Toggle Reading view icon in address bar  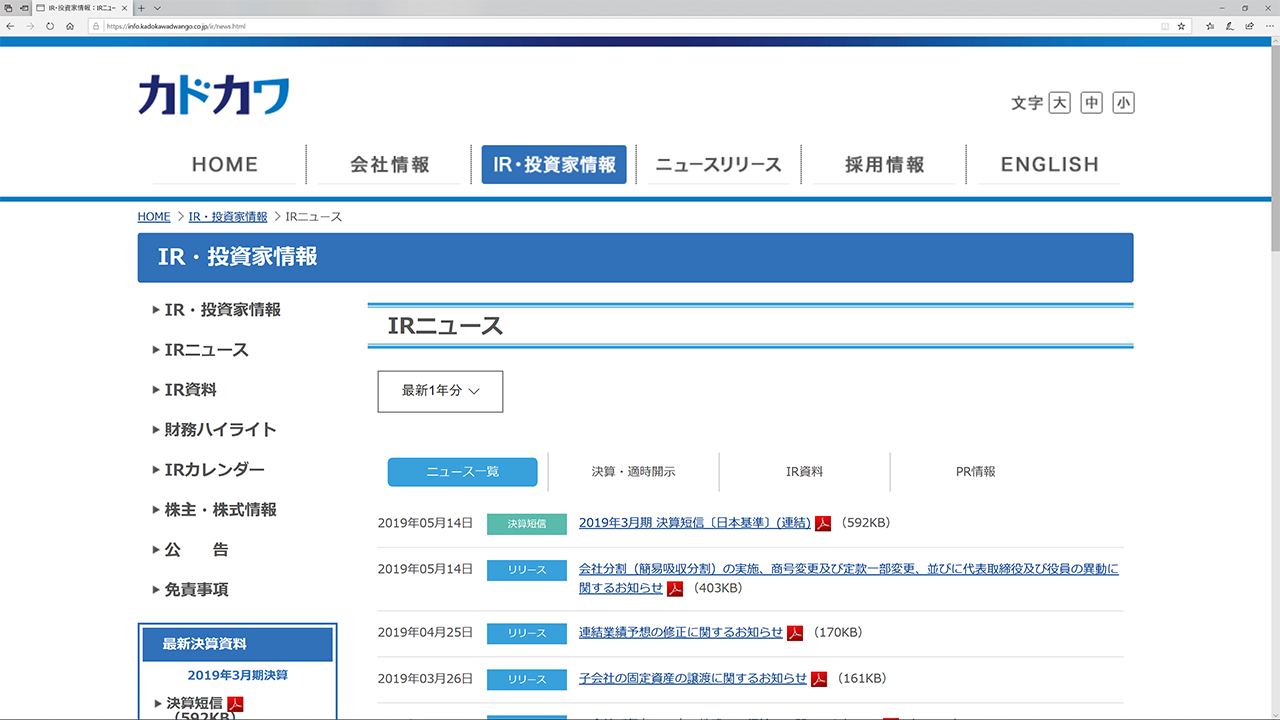pos(1165,26)
